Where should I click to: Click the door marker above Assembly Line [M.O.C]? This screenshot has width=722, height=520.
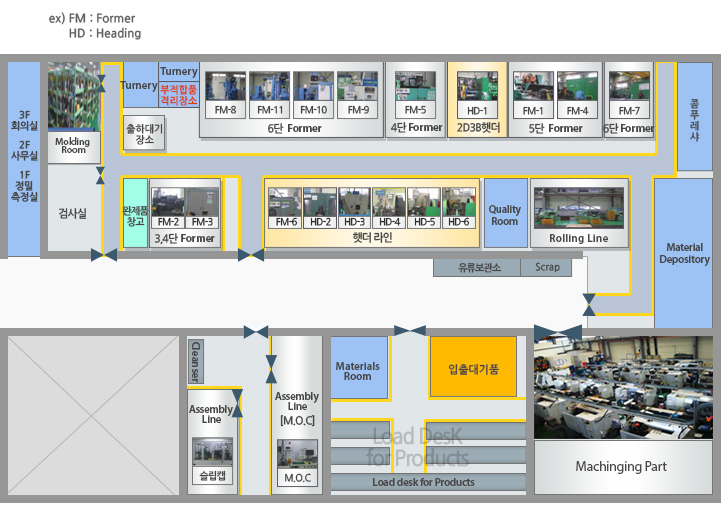(256, 332)
